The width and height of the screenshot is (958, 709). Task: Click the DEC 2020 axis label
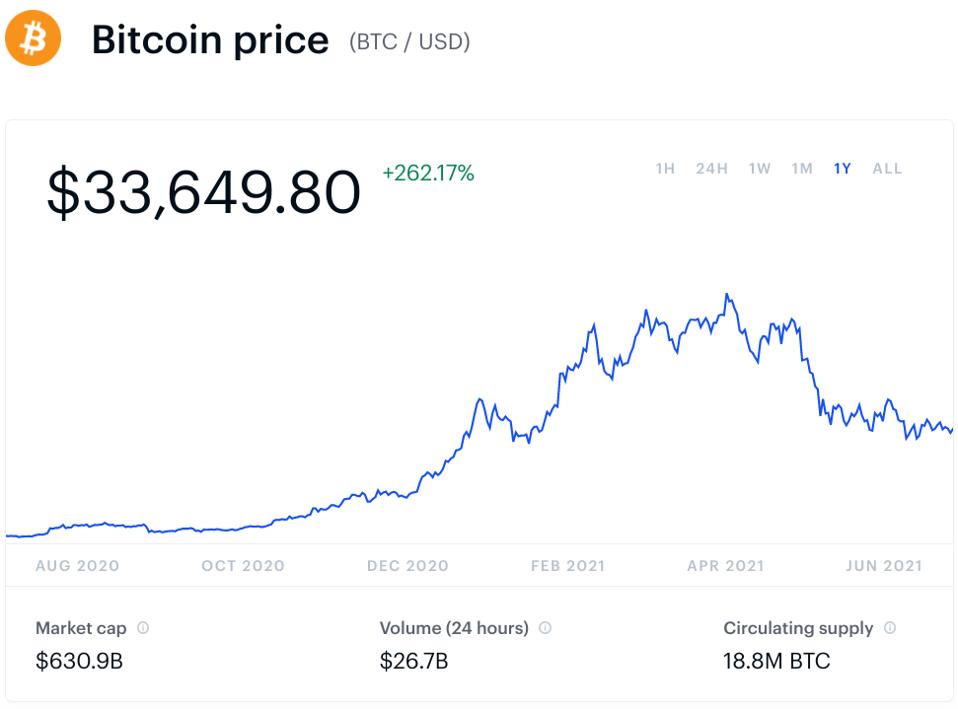pos(407,566)
